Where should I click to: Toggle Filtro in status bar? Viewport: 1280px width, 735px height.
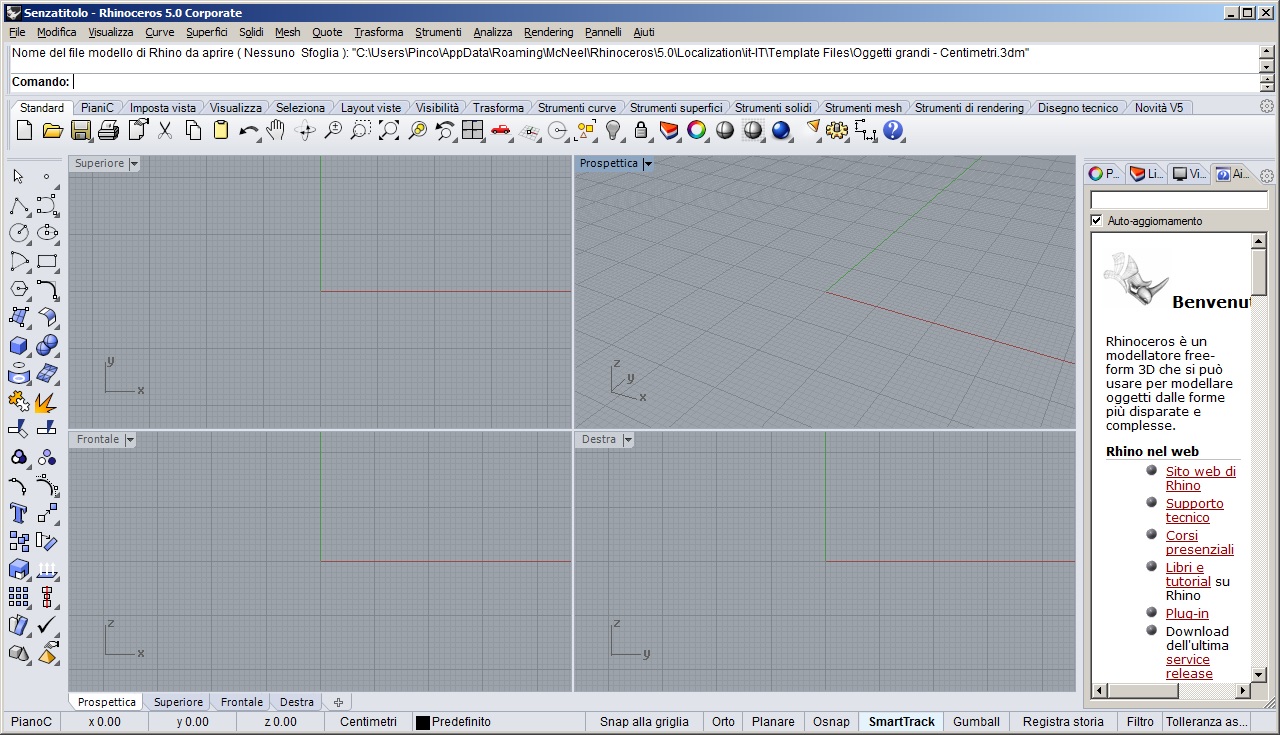(1140, 721)
